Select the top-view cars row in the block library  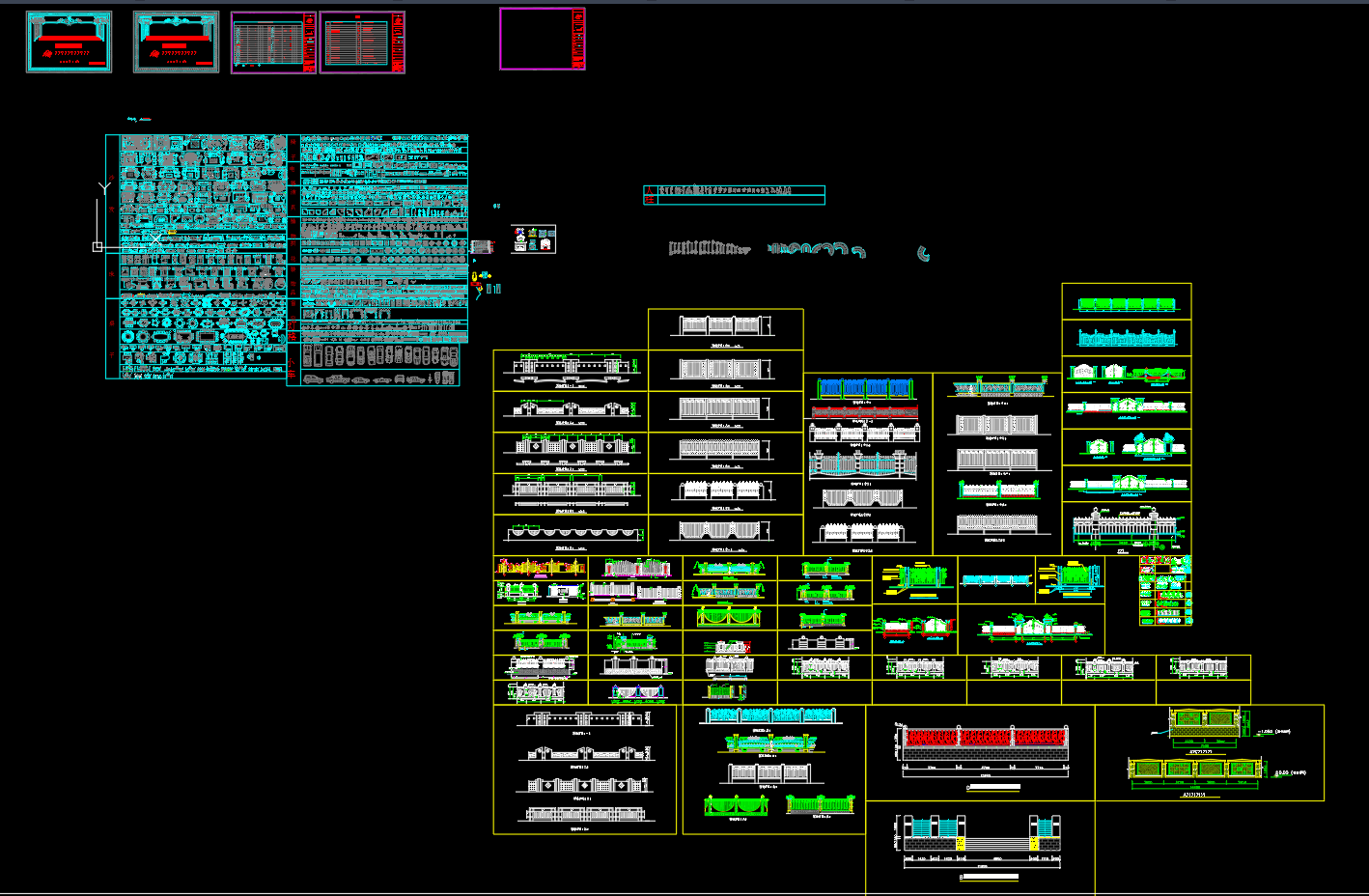tap(378, 355)
